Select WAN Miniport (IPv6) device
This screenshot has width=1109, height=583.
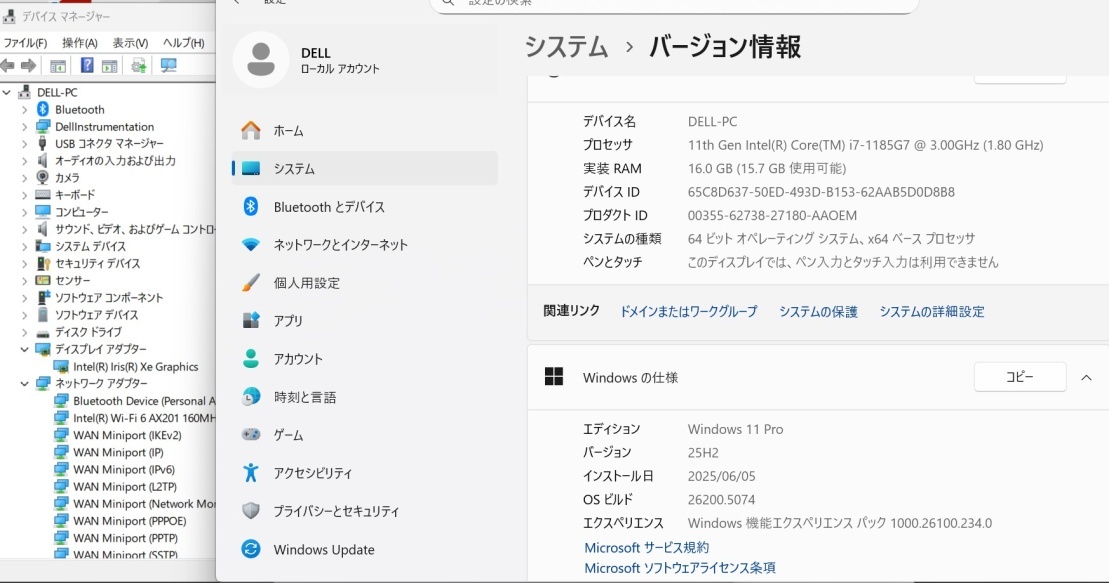tap(124, 470)
